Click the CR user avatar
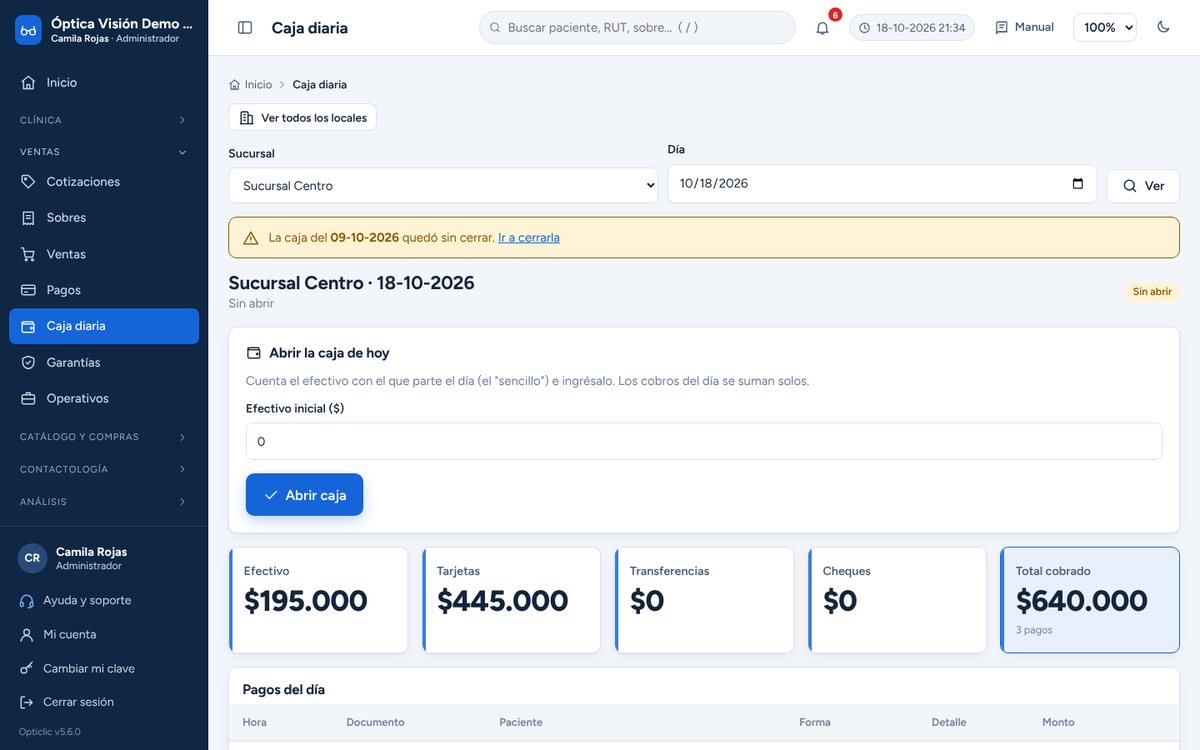The width and height of the screenshot is (1200, 750). pos(32,558)
